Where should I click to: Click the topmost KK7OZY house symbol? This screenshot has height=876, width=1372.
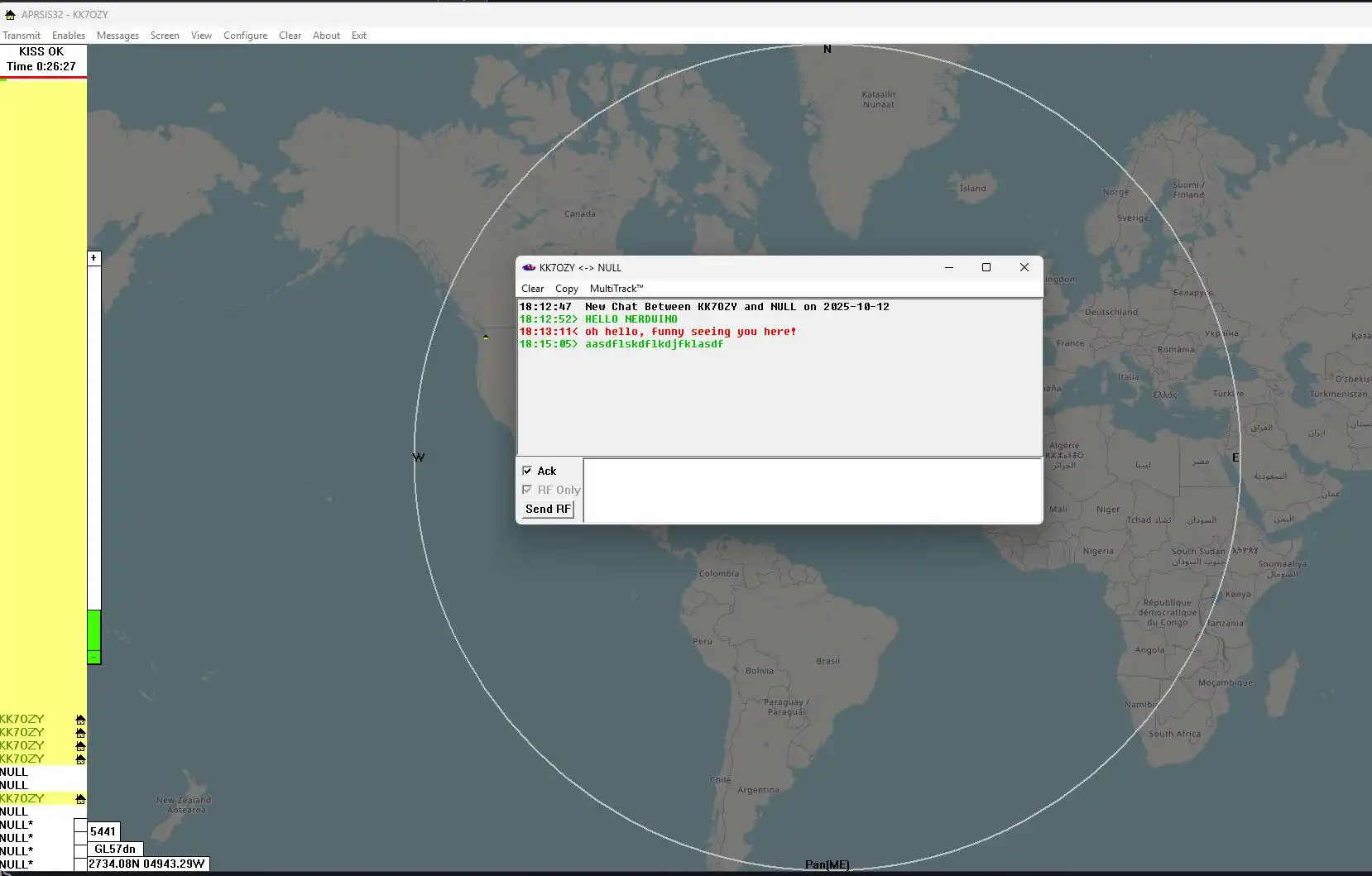click(80, 720)
